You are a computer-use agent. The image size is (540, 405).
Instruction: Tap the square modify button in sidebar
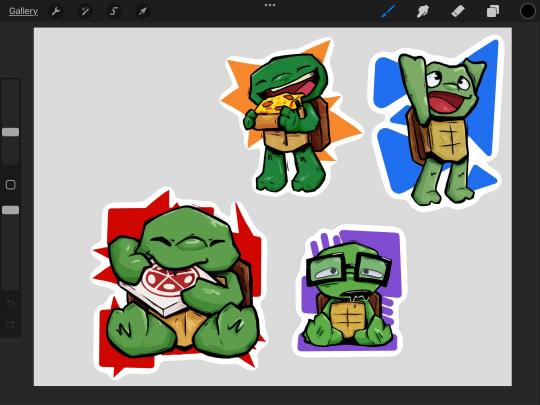pyautogui.click(x=11, y=185)
